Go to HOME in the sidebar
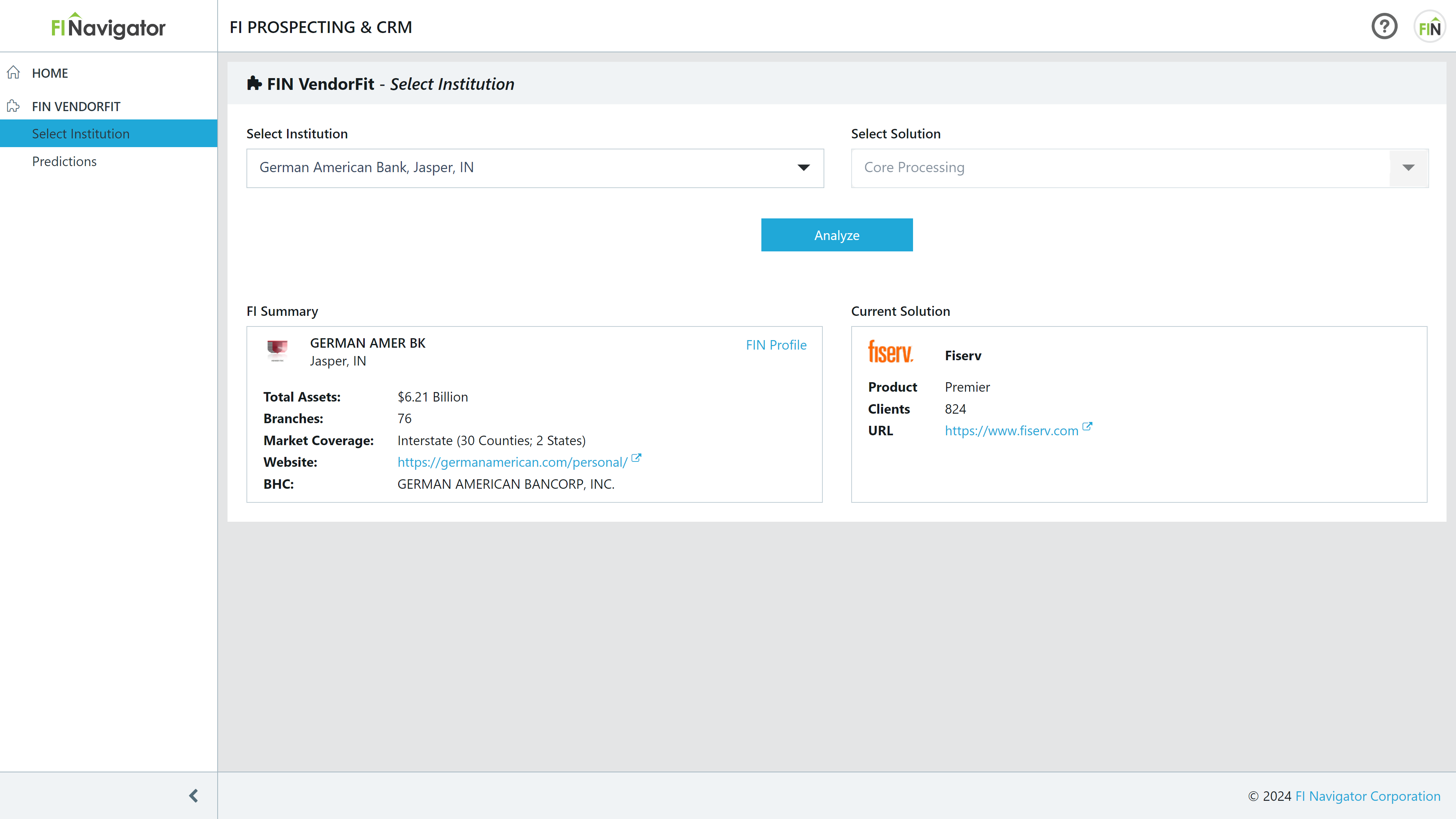Screen dimensions: 1456x819 pyautogui.click(x=50, y=73)
